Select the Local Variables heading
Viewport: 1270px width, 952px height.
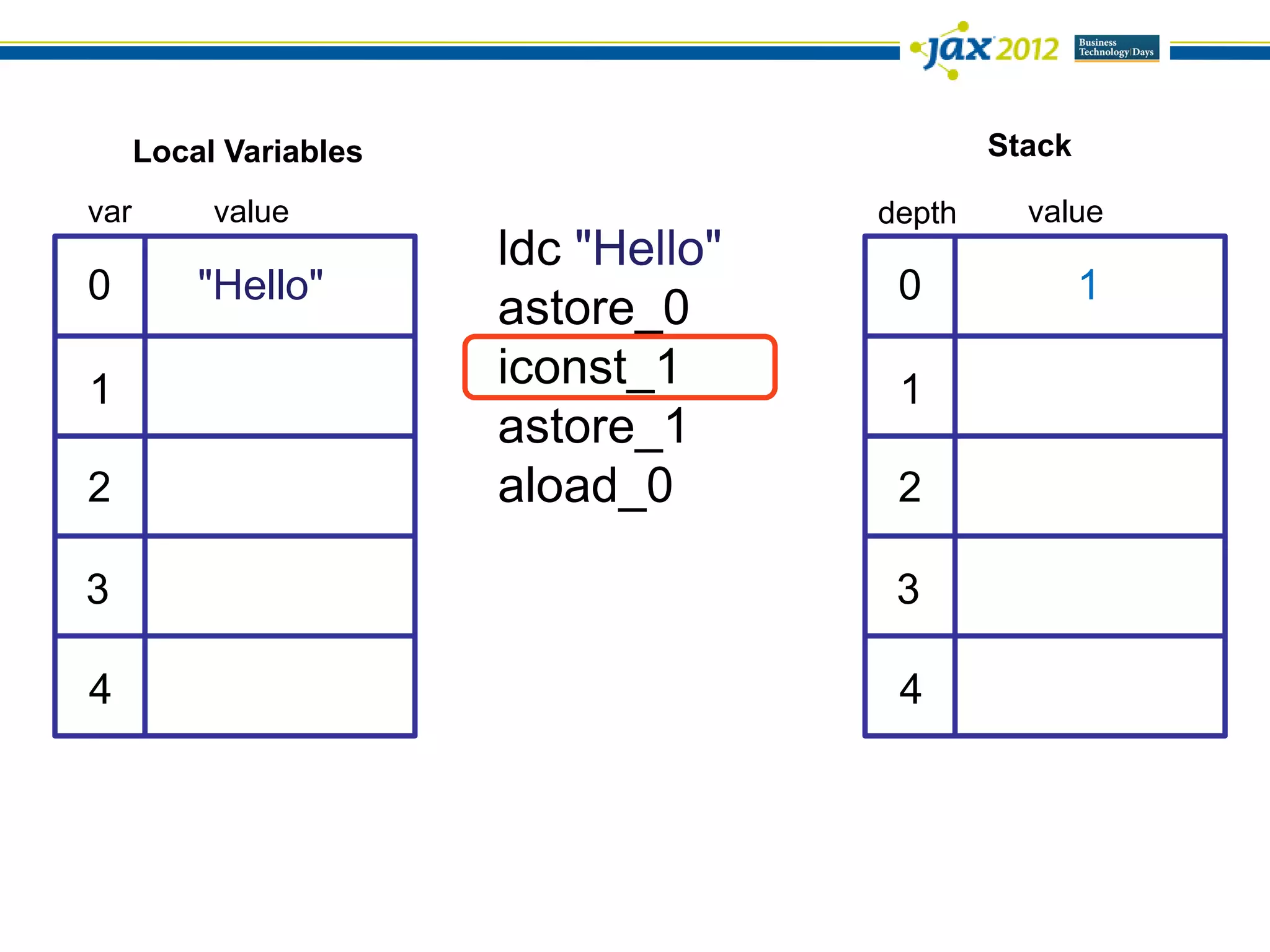click(x=247, y=151)
